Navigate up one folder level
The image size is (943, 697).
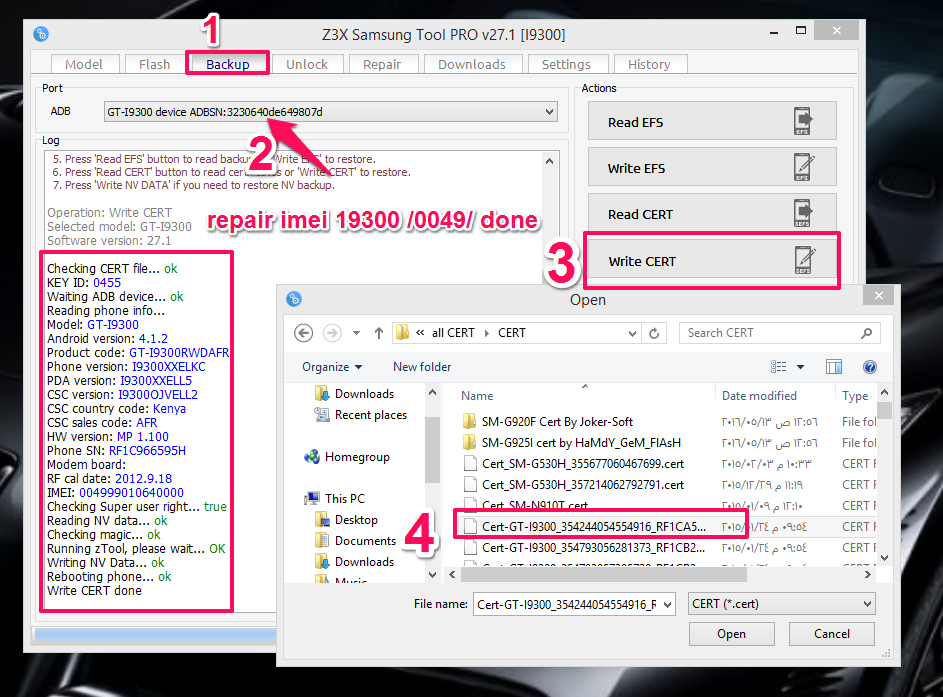[x=378, y=333]
